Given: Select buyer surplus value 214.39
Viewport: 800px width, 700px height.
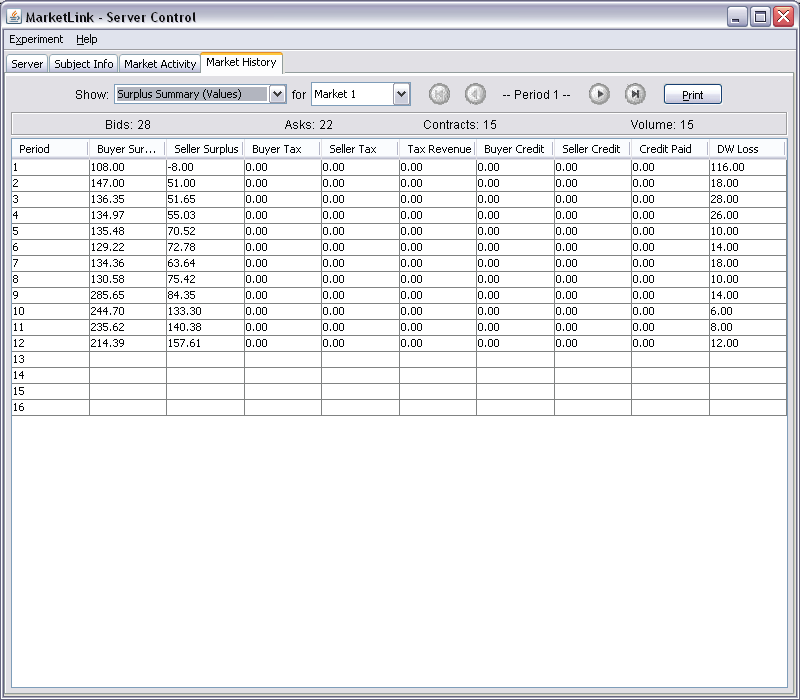Looking at the screenshot, I should (x=128, y=343).
